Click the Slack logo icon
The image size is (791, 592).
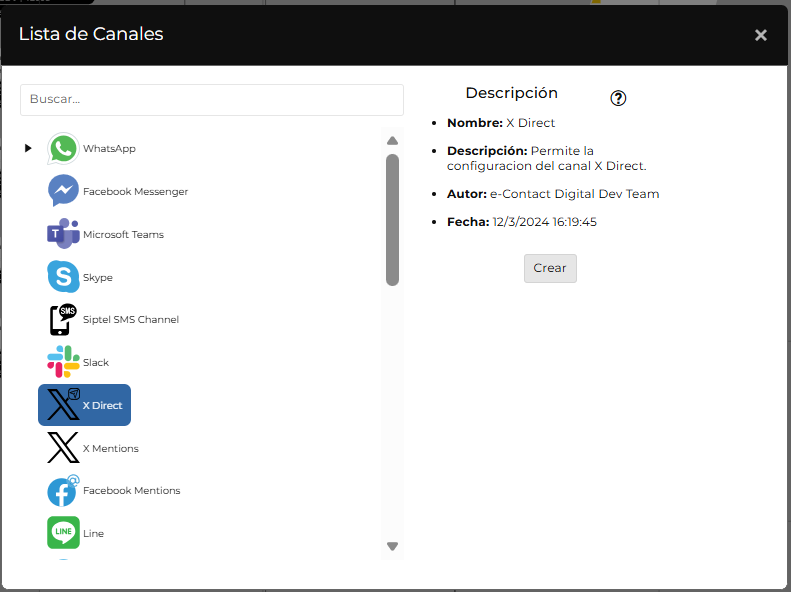pyautogui.click(x=63, y=362)
